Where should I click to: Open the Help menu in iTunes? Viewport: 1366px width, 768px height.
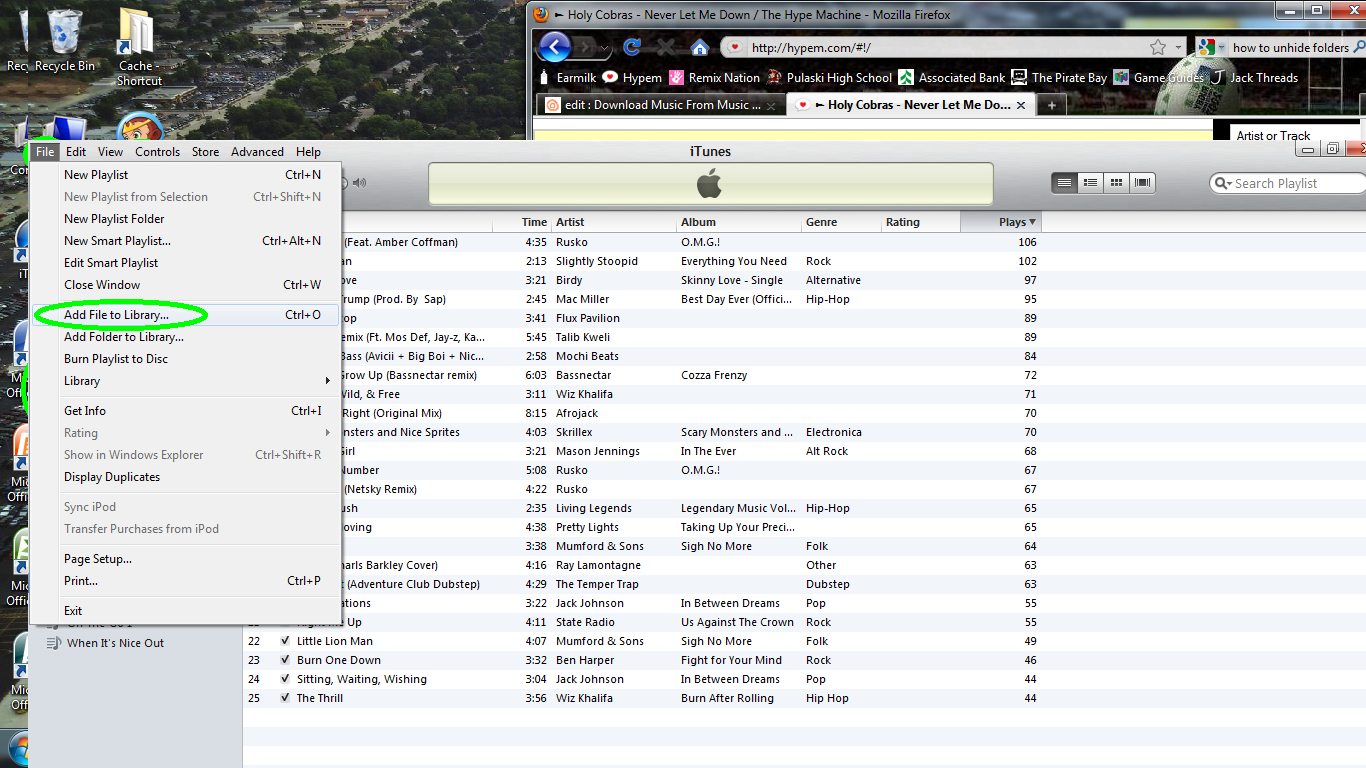coord(308,152)
